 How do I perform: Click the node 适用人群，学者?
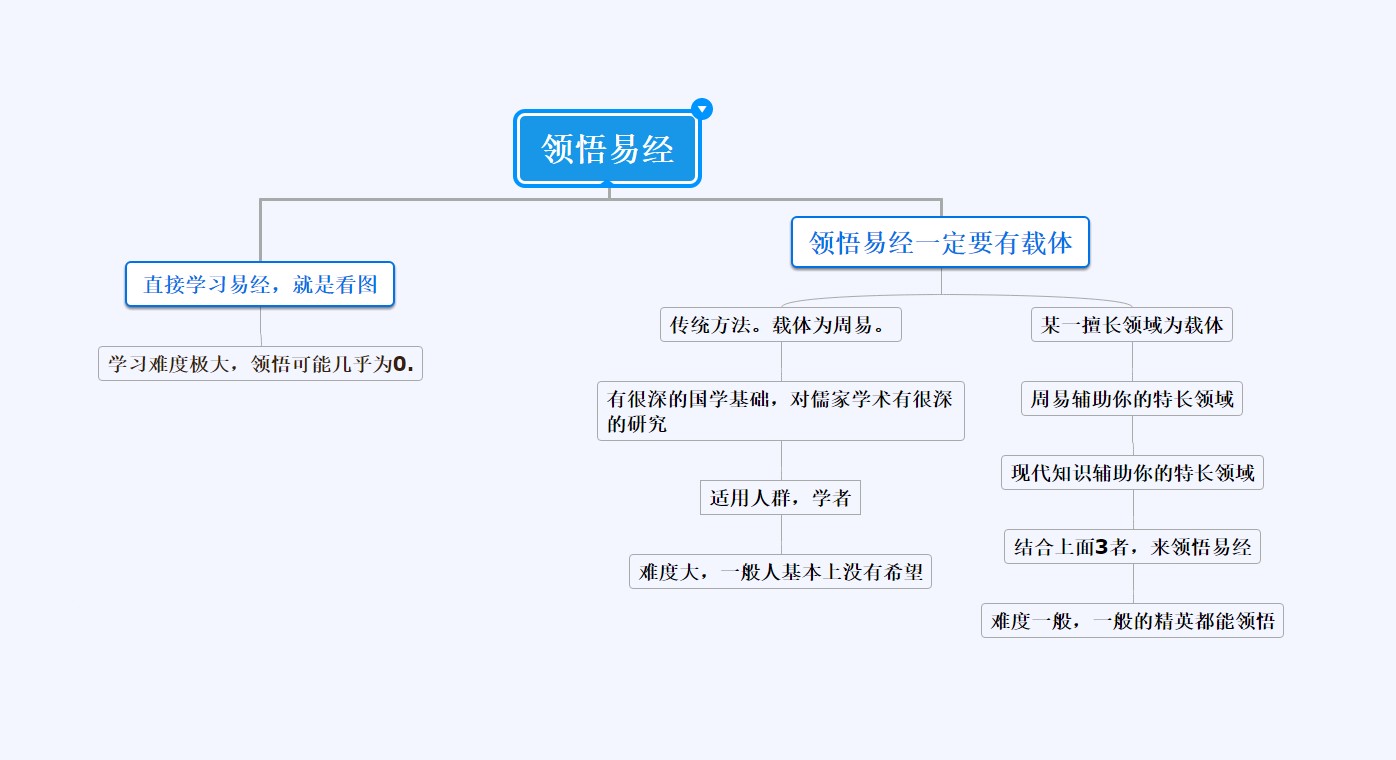point(780,498)
